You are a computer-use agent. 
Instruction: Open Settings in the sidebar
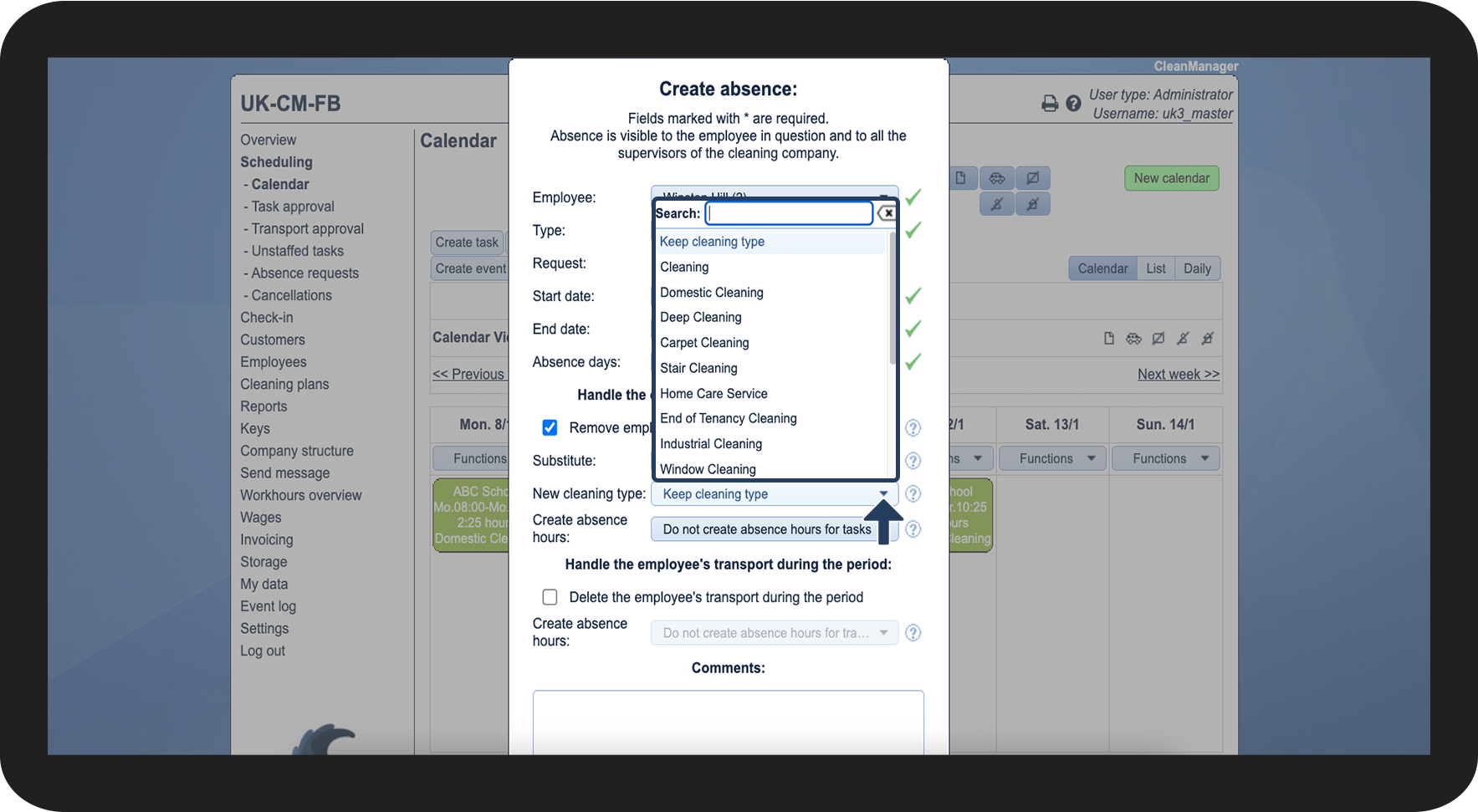point(264,629)
